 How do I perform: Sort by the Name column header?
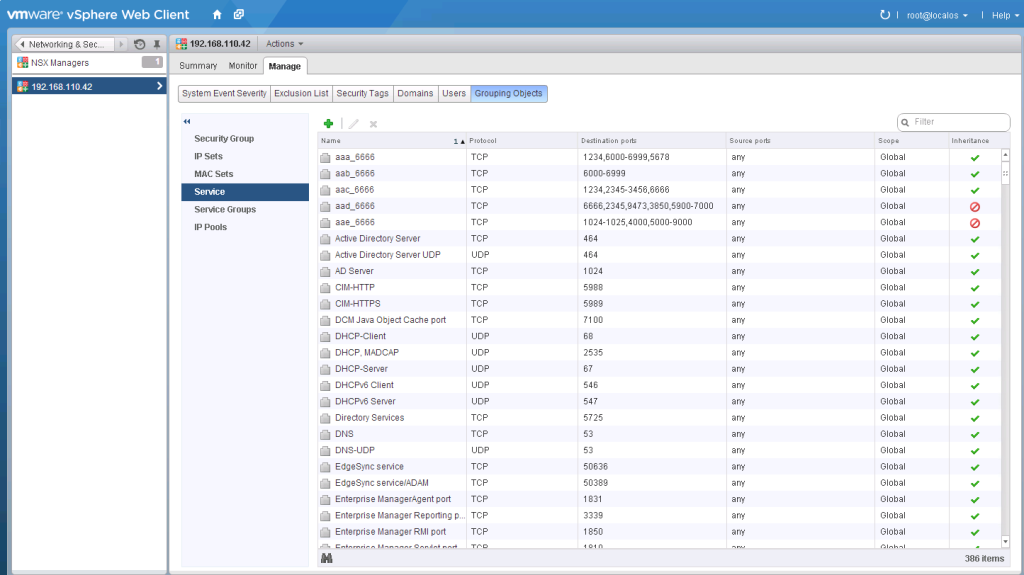pyautogui.click(x=392, y=140)
